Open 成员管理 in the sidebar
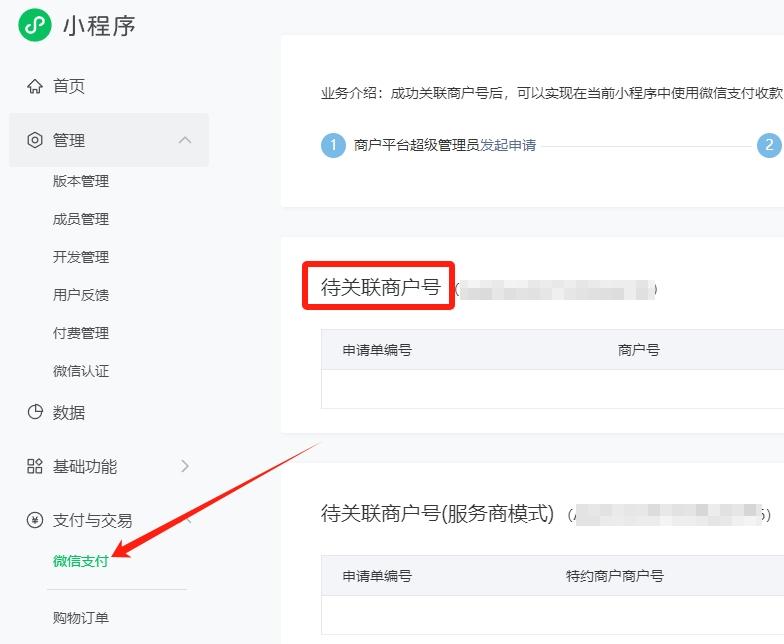The width and height of the screenshot is (784, 644). point(81,219)
